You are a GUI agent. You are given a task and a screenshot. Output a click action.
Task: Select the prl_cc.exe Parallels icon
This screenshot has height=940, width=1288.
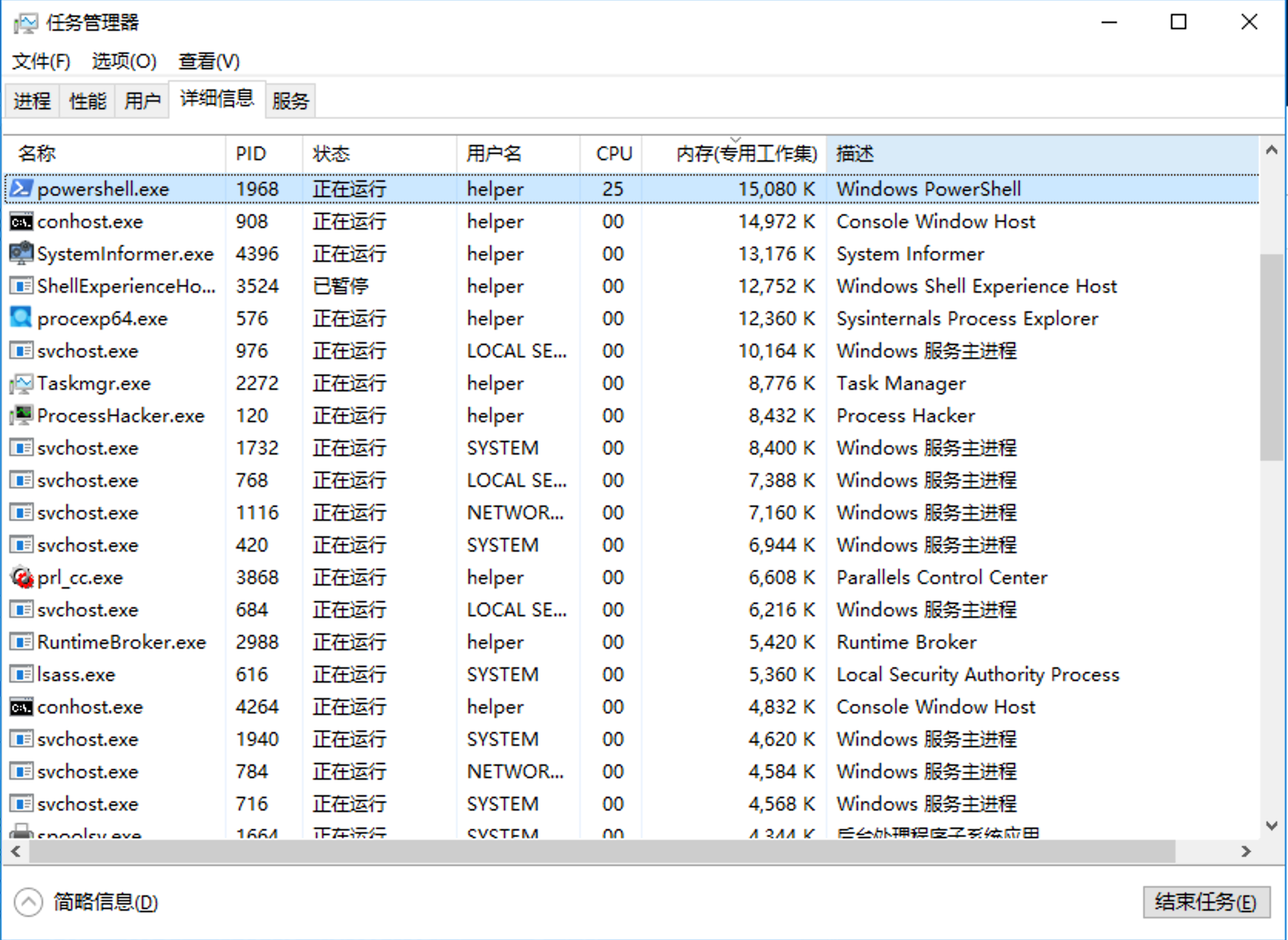21,577
